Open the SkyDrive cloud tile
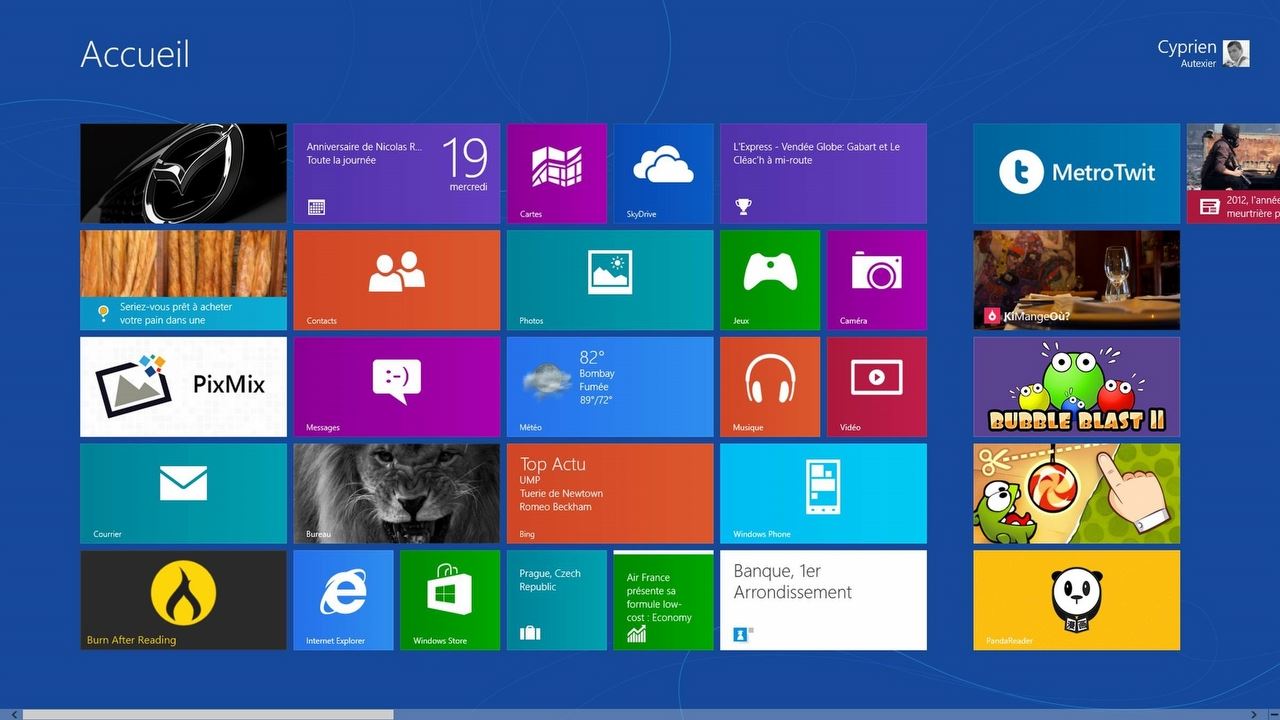Screen dimensions: 1280x720 (x=663, y=173)
